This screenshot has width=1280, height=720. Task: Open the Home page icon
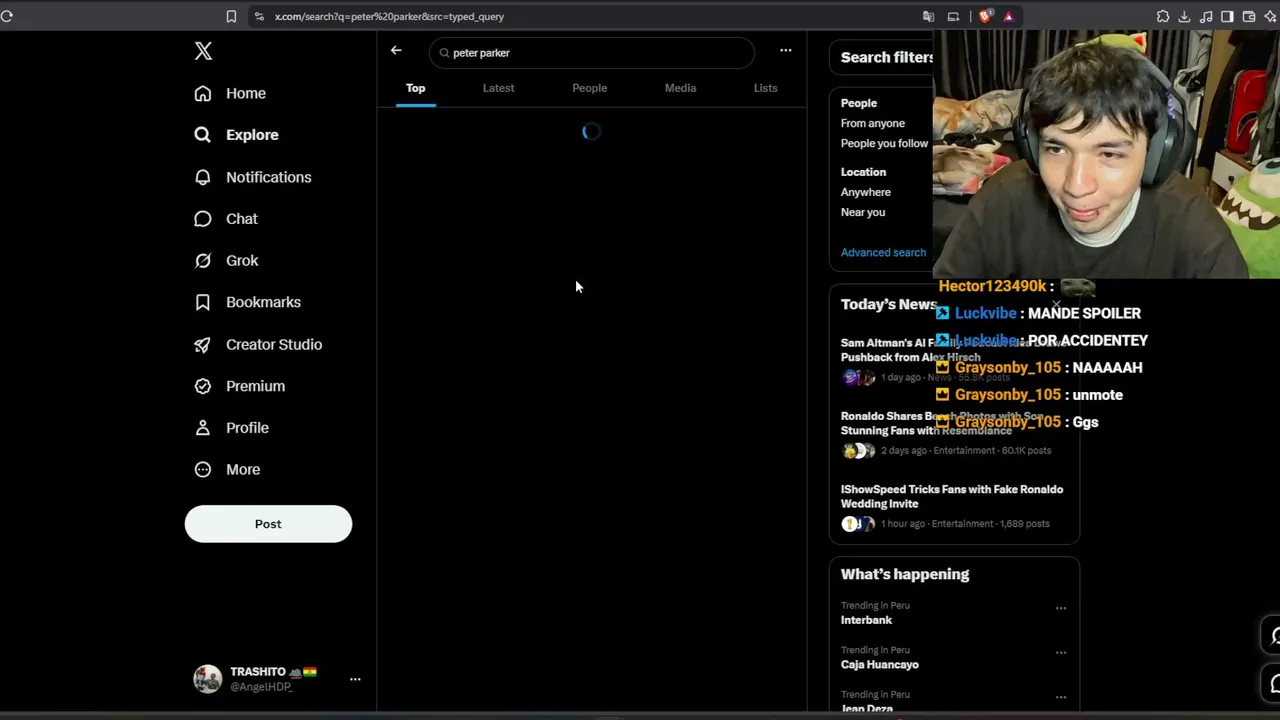pos(203,93)
